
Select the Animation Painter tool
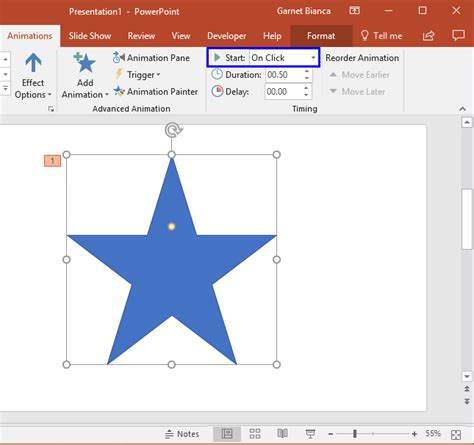coord(156,92)
